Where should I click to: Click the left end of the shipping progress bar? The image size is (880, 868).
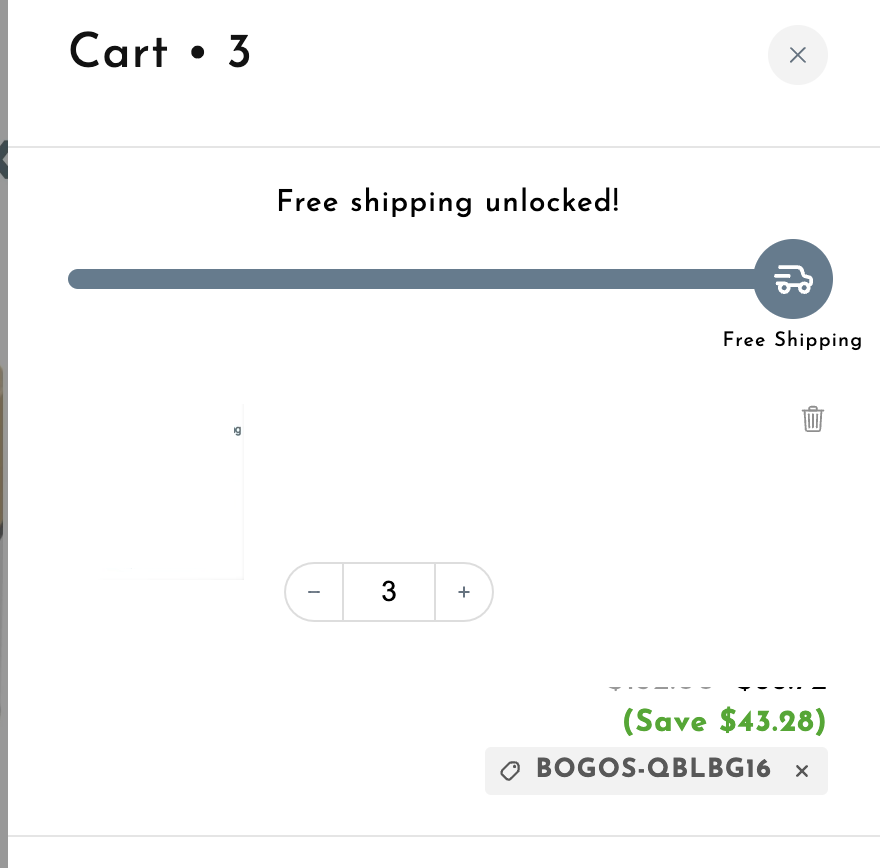[80, 279]
